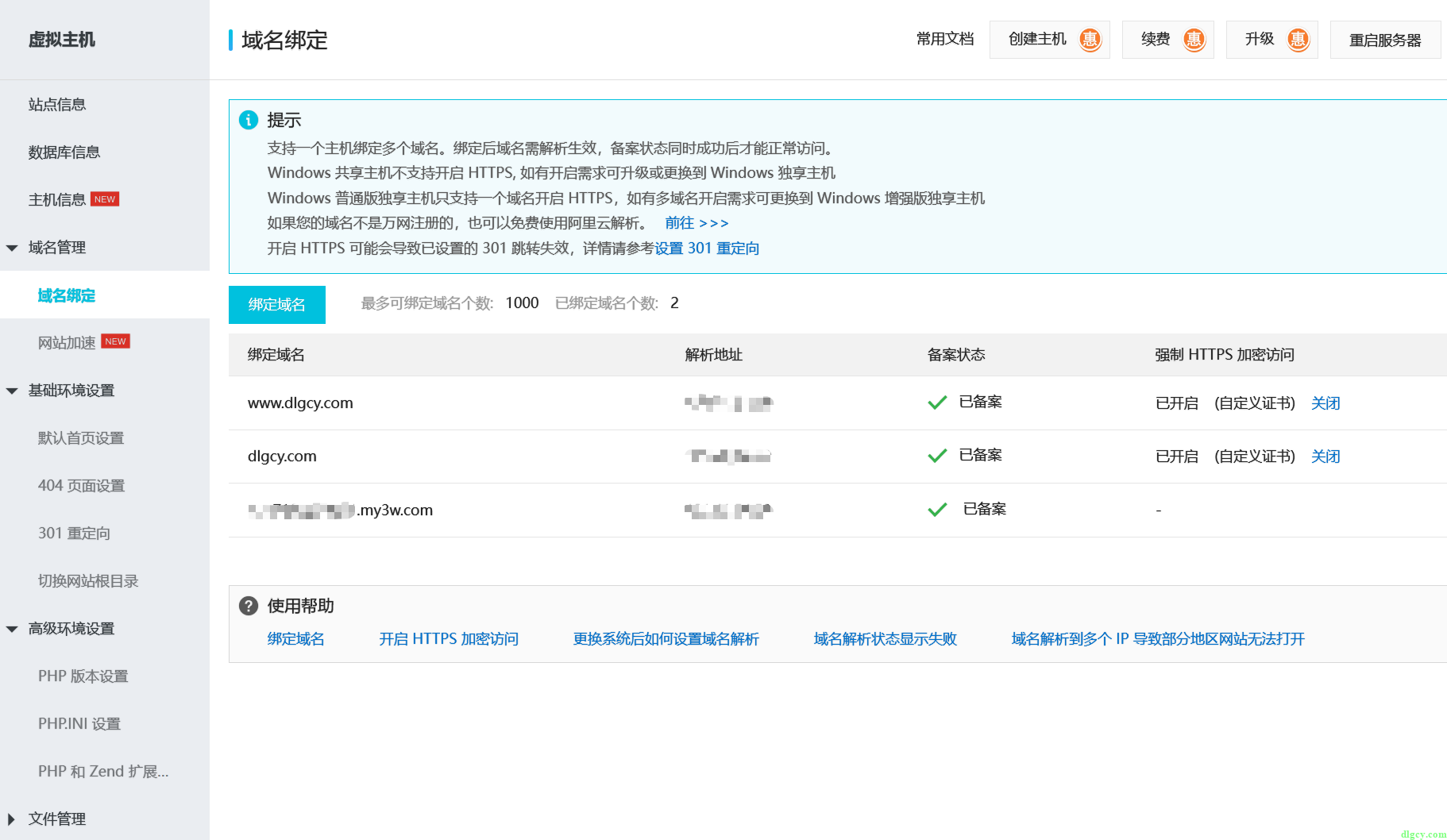
Task: Open the 更换系统后如何设置域名解析 help link
Action: (666, 639)
